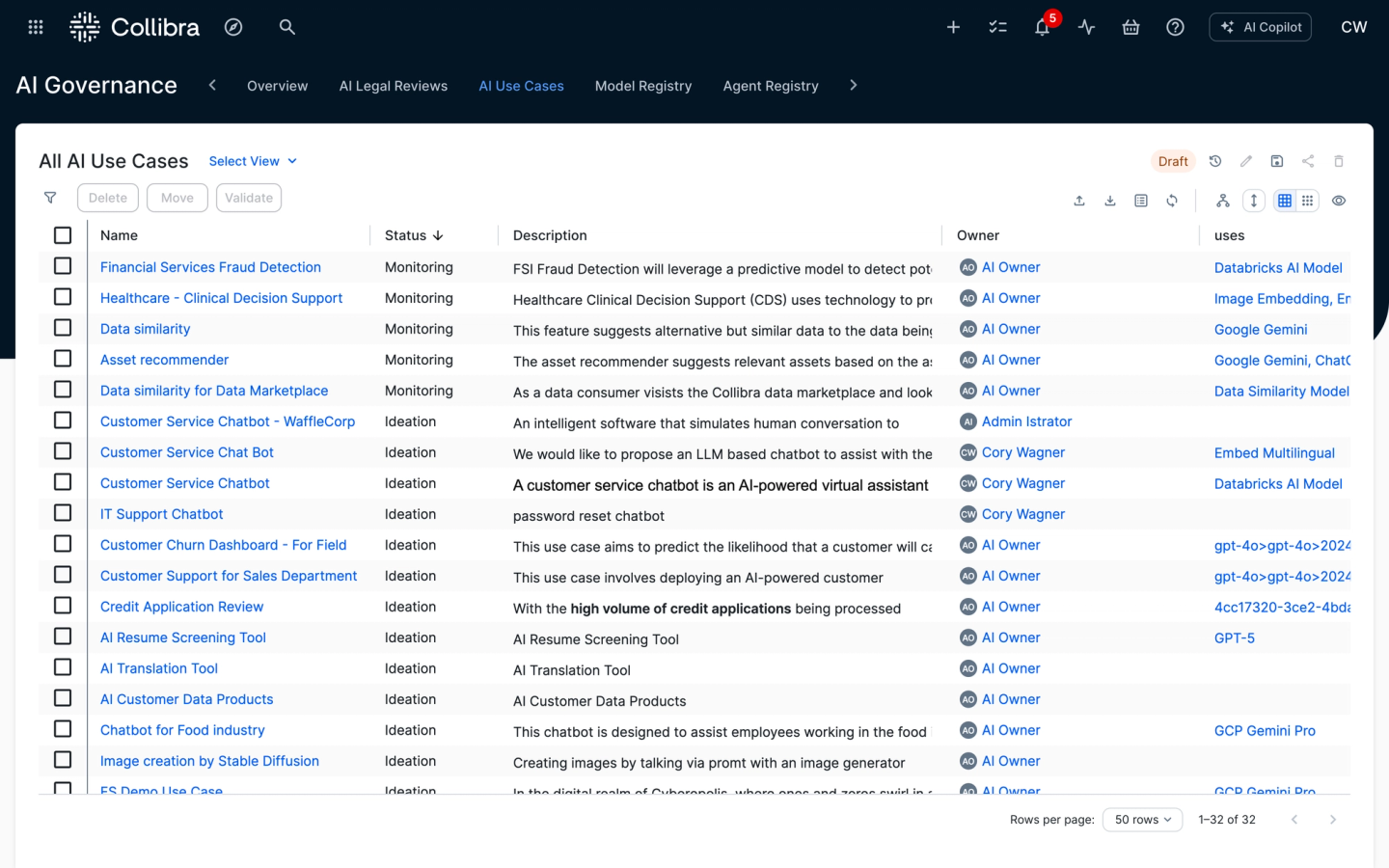This screenshot has width=1389, height=868.
Task: Open the AI Copilot button
Action: click(x=1260, y=27)
